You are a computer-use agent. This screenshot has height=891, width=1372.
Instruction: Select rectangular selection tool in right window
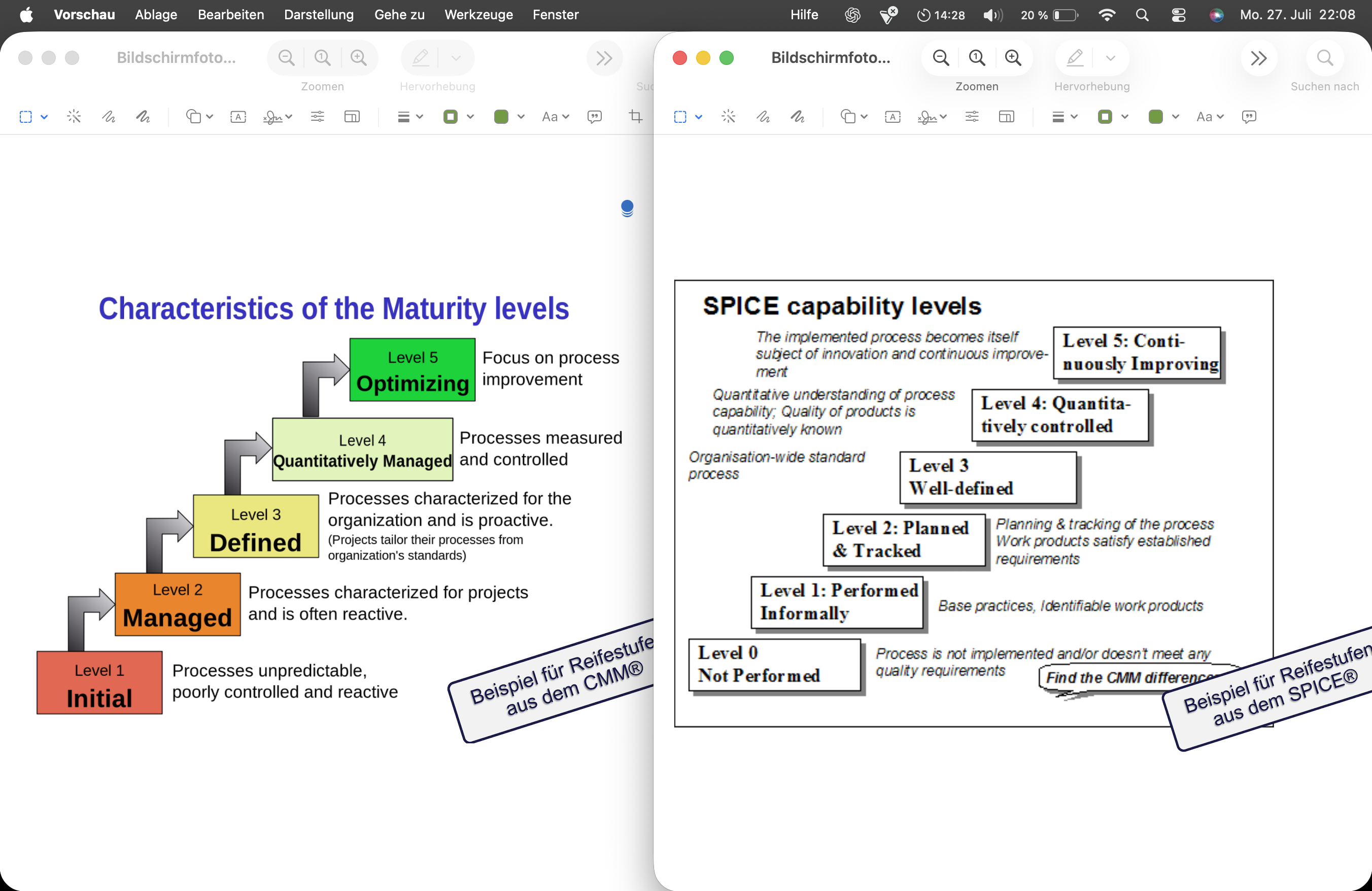coord(680,117)
